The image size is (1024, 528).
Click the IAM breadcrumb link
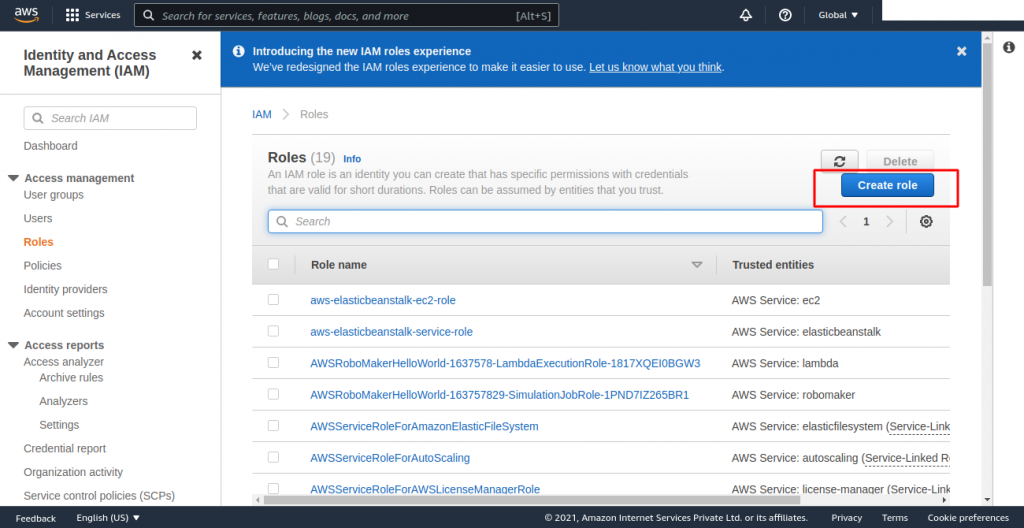[x=262, y=114]
